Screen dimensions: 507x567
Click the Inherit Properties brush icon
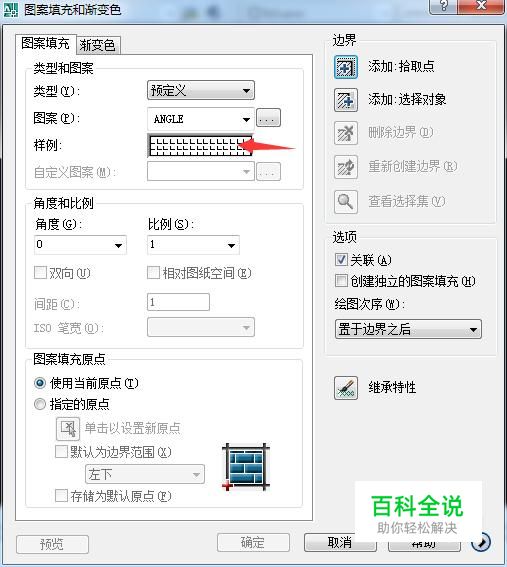[x=346, y=388]
